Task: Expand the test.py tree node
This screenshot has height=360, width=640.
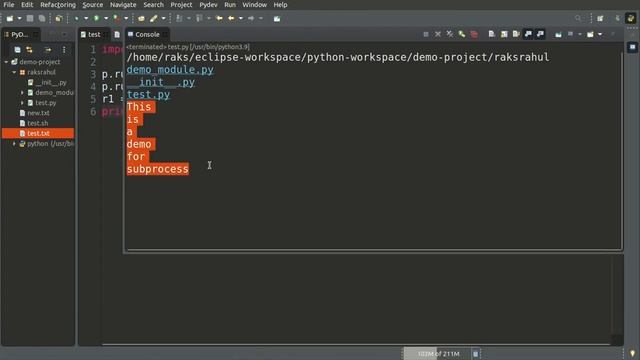Action: coord(22,103)
